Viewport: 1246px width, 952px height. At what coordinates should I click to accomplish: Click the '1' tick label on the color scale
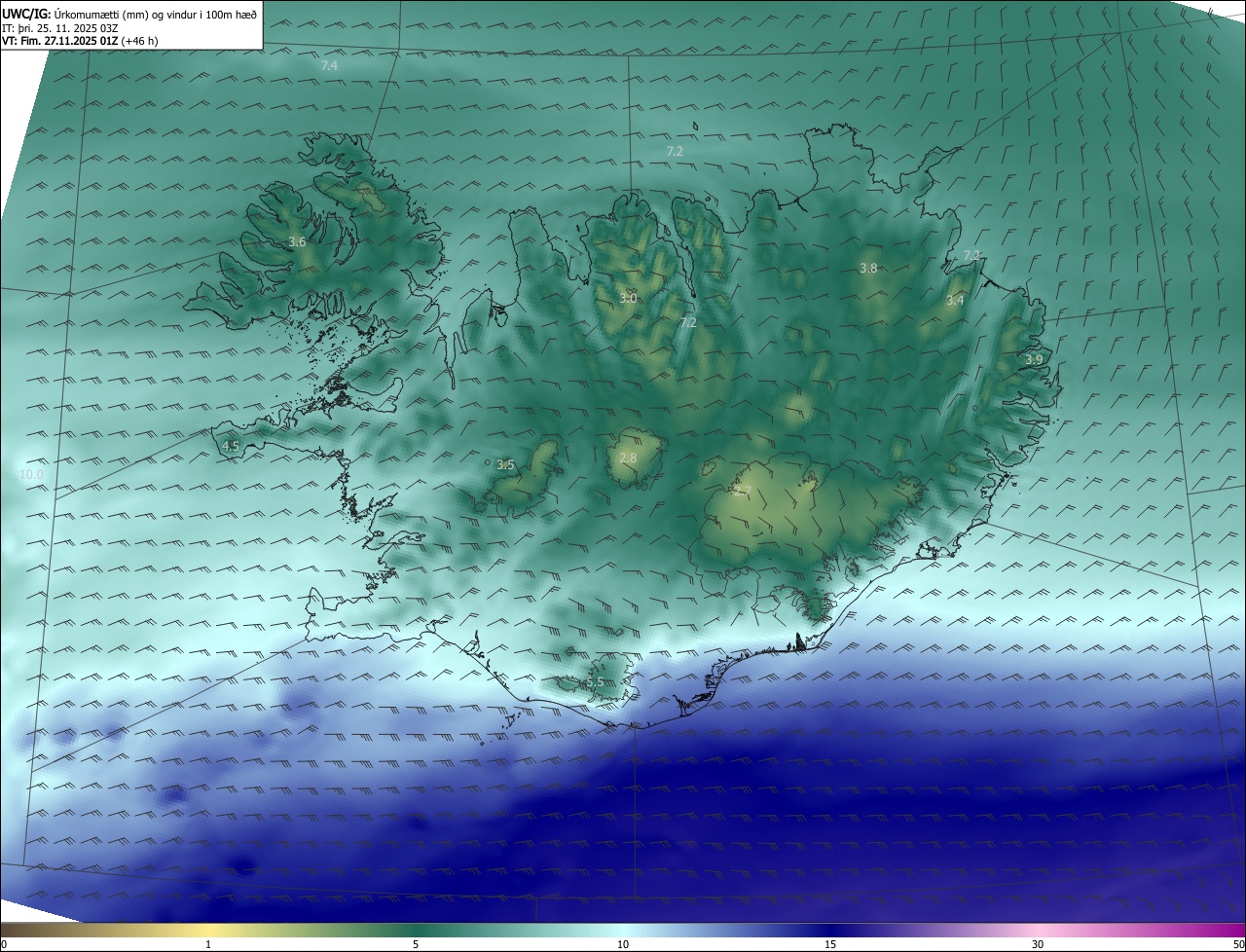(x=208, y=944)
